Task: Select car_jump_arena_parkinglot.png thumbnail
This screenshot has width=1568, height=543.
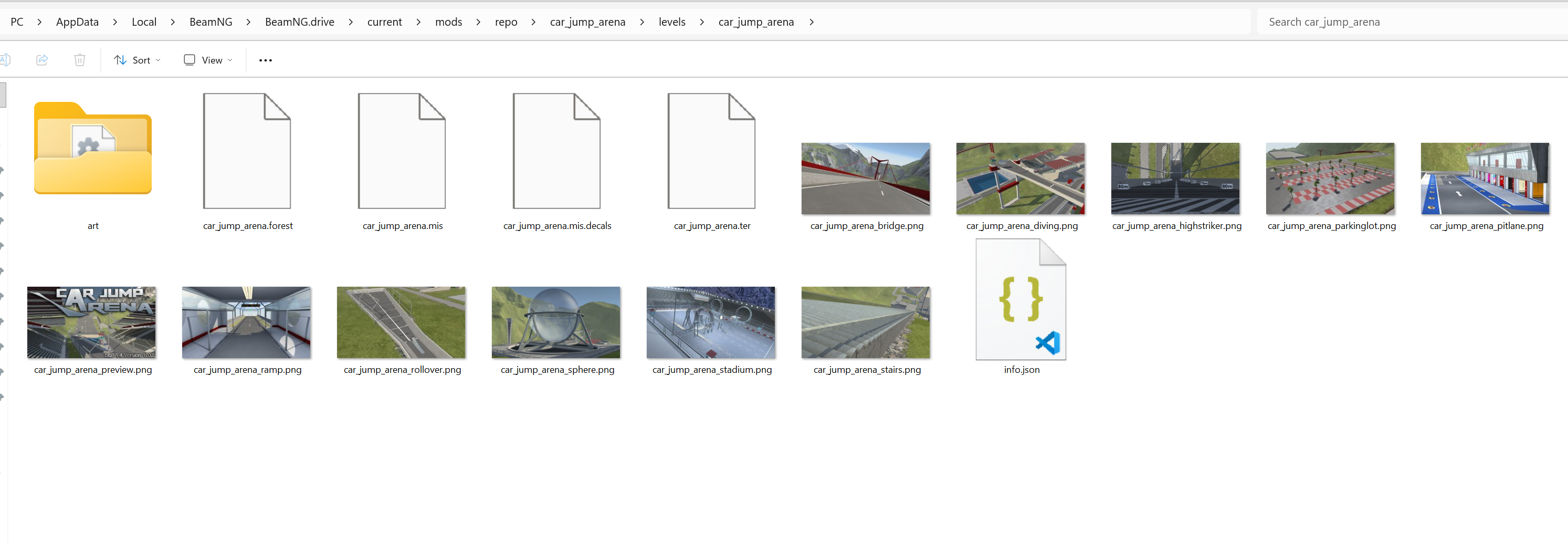Action: (1330, 179)
